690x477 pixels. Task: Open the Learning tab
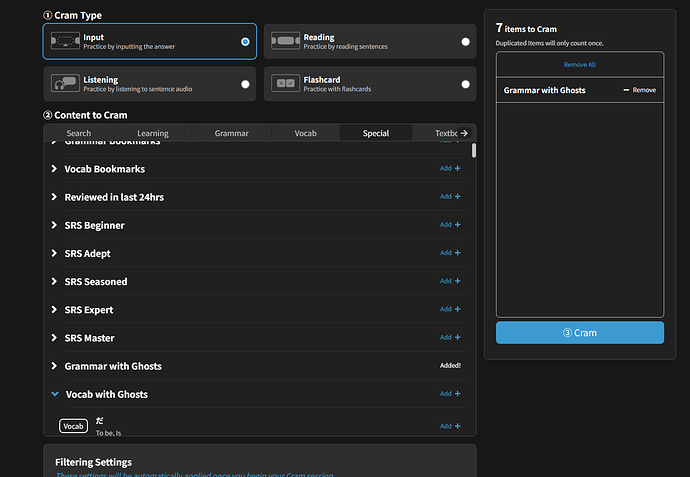(x=153, y=133)
